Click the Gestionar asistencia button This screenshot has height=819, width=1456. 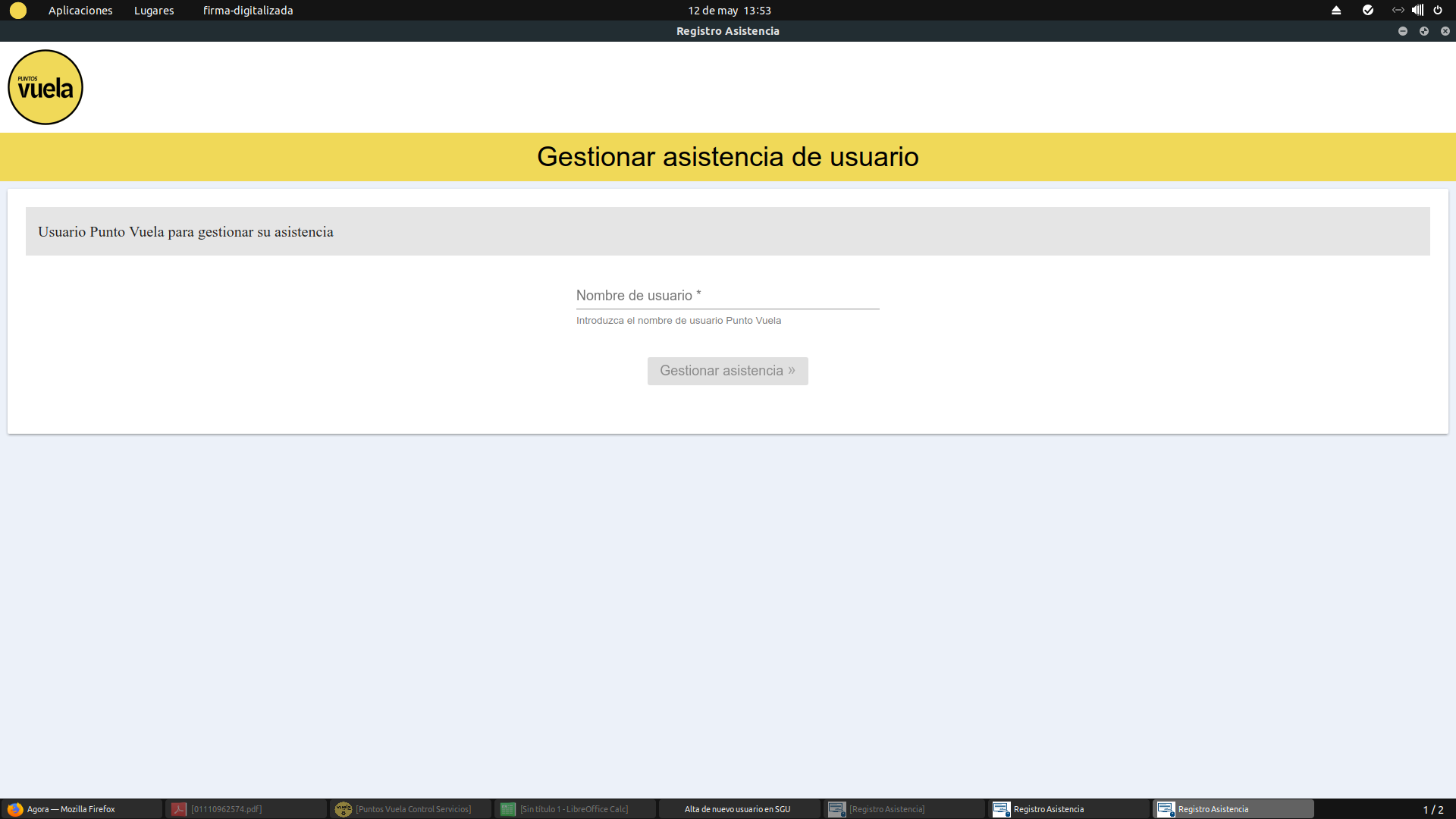pyautogui.click(x=727, y=371)
